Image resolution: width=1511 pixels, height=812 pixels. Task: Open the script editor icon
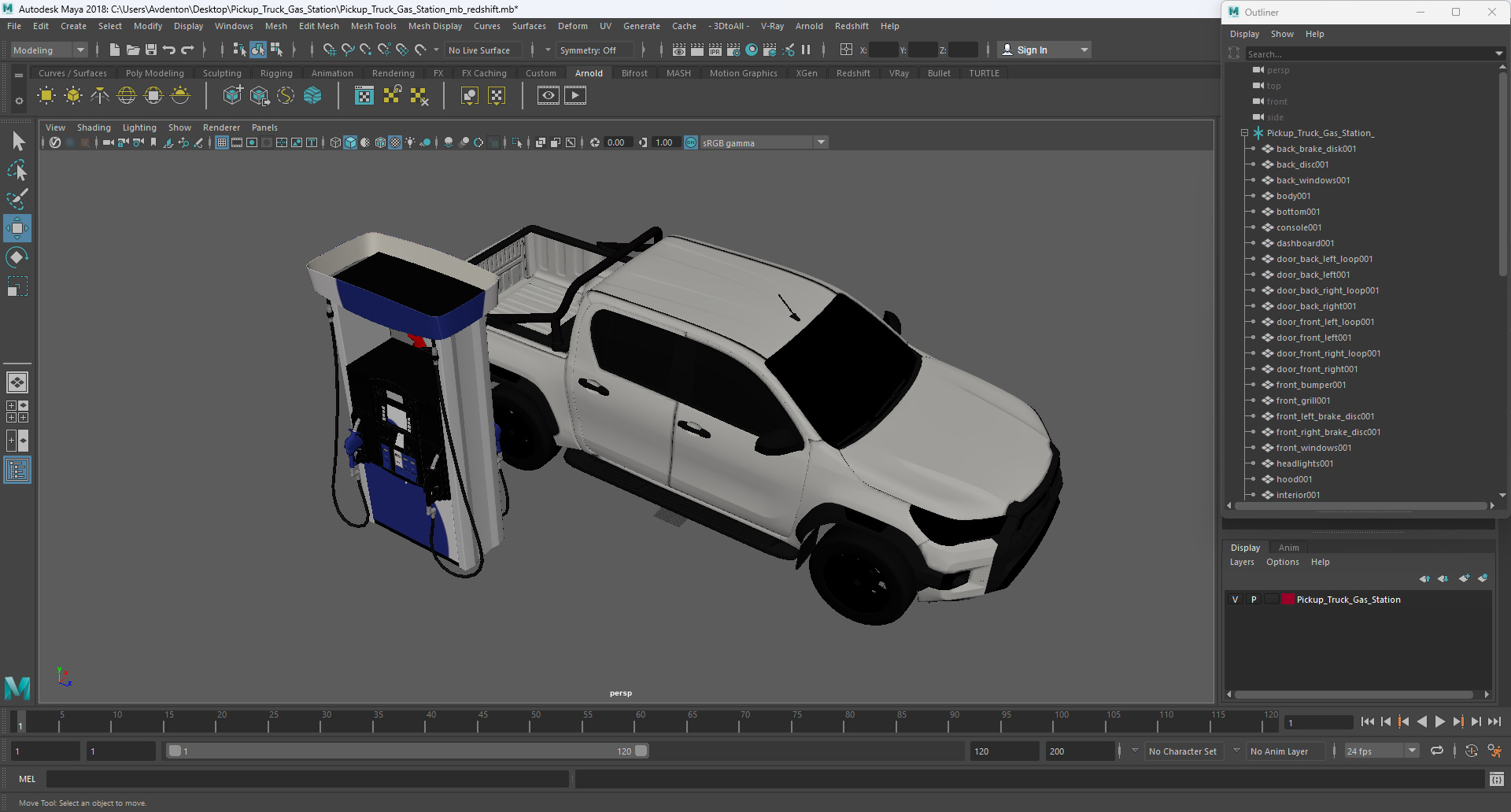[x=1496, y=779]
